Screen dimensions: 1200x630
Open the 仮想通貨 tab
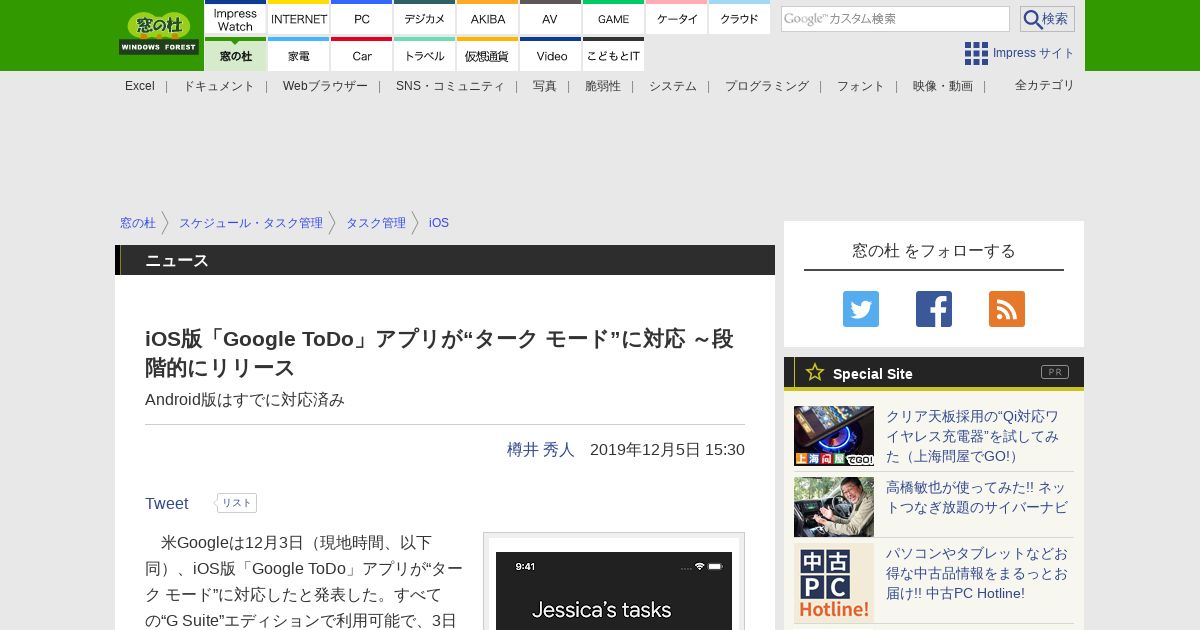pyautogui.click(x=488, y=55)
